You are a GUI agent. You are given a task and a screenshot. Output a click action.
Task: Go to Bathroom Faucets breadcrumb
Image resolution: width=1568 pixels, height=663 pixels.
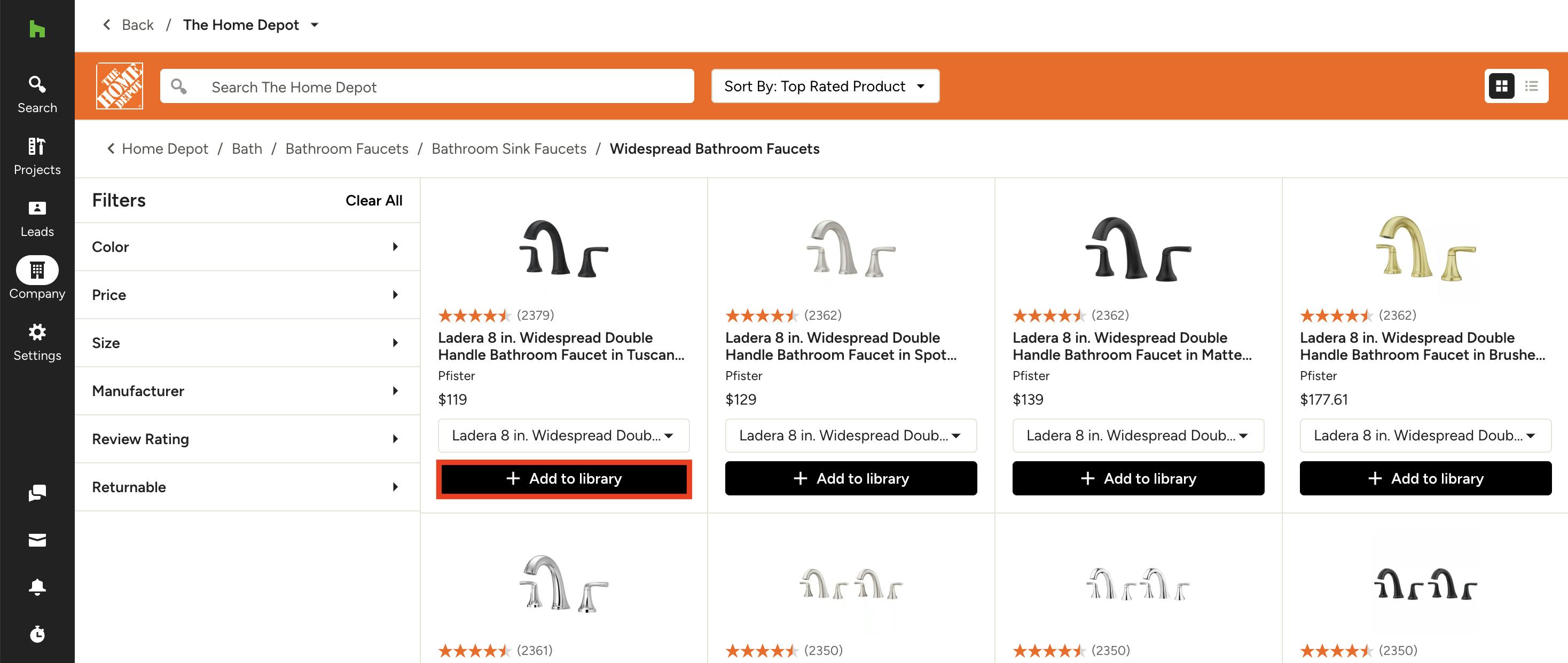347,149
